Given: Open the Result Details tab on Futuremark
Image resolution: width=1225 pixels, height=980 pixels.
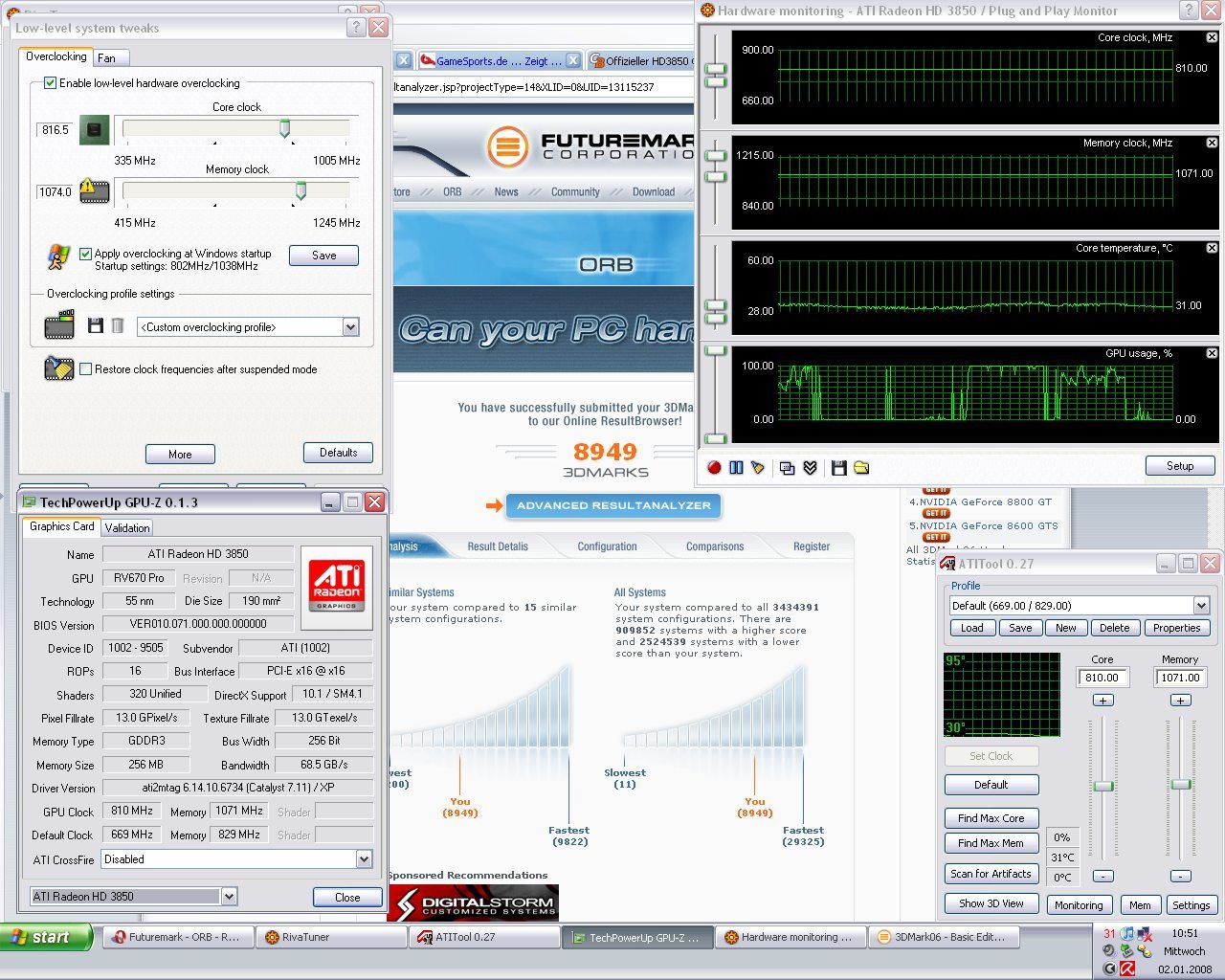Looking at the screenshot, I should point(498,546).
